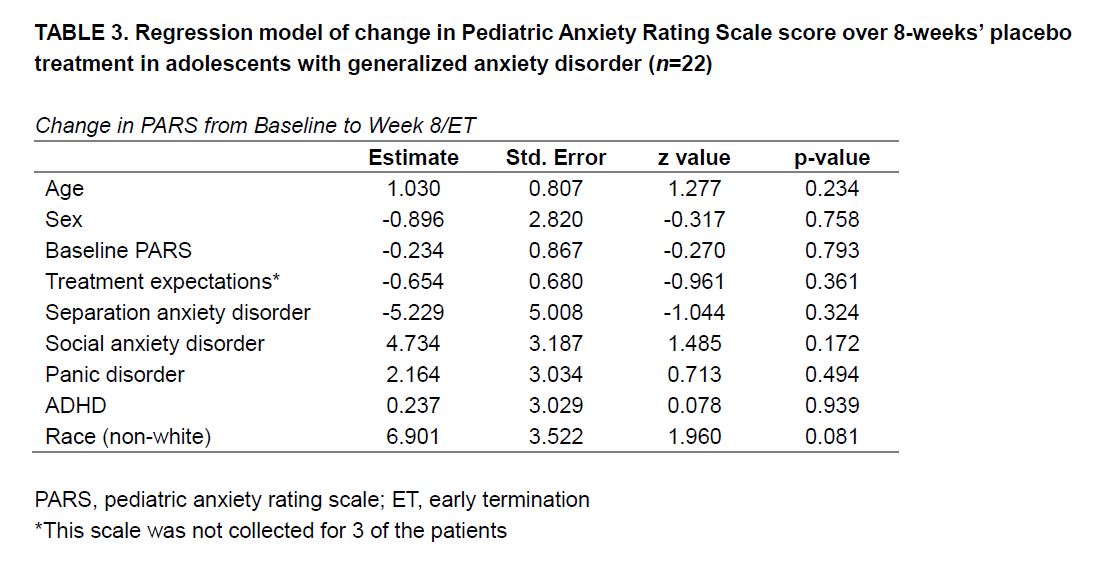The image size is (1095, 568).
Task: Click the z value column header
Action: pos(694,158)
